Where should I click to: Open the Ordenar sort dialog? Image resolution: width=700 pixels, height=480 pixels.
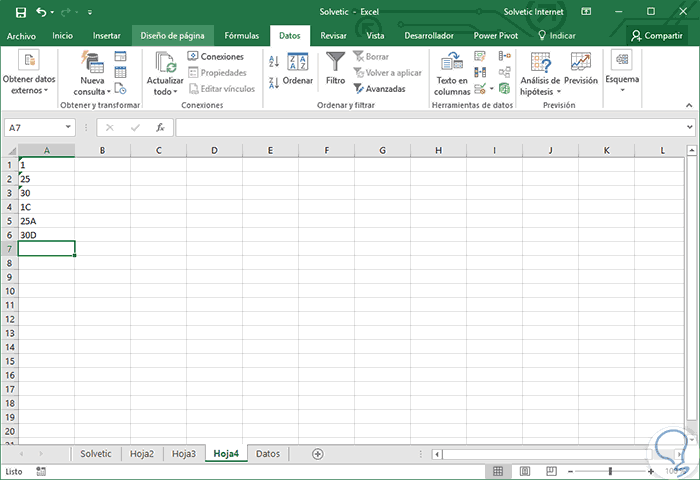[x=298, y=69]
